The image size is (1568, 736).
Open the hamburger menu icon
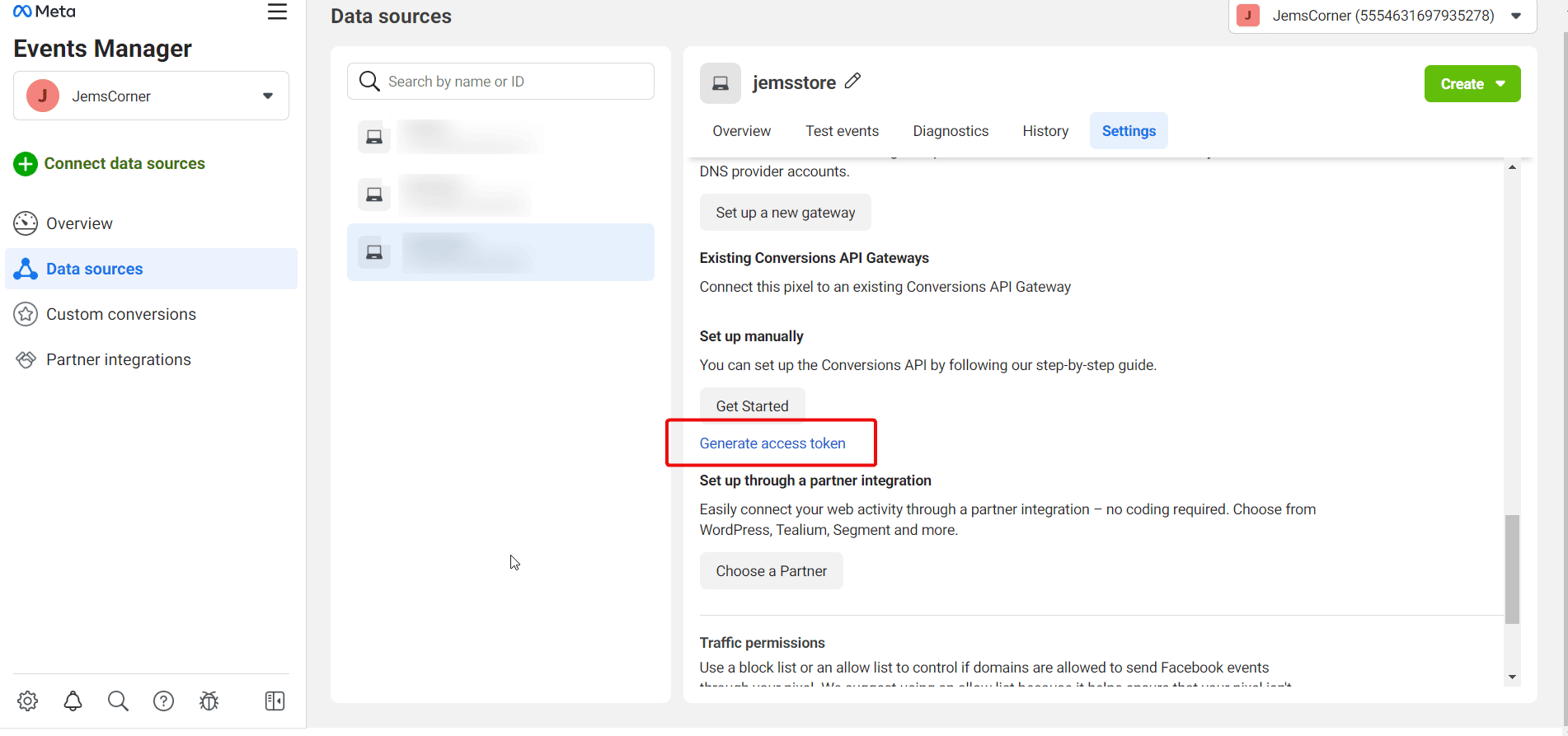277,12
